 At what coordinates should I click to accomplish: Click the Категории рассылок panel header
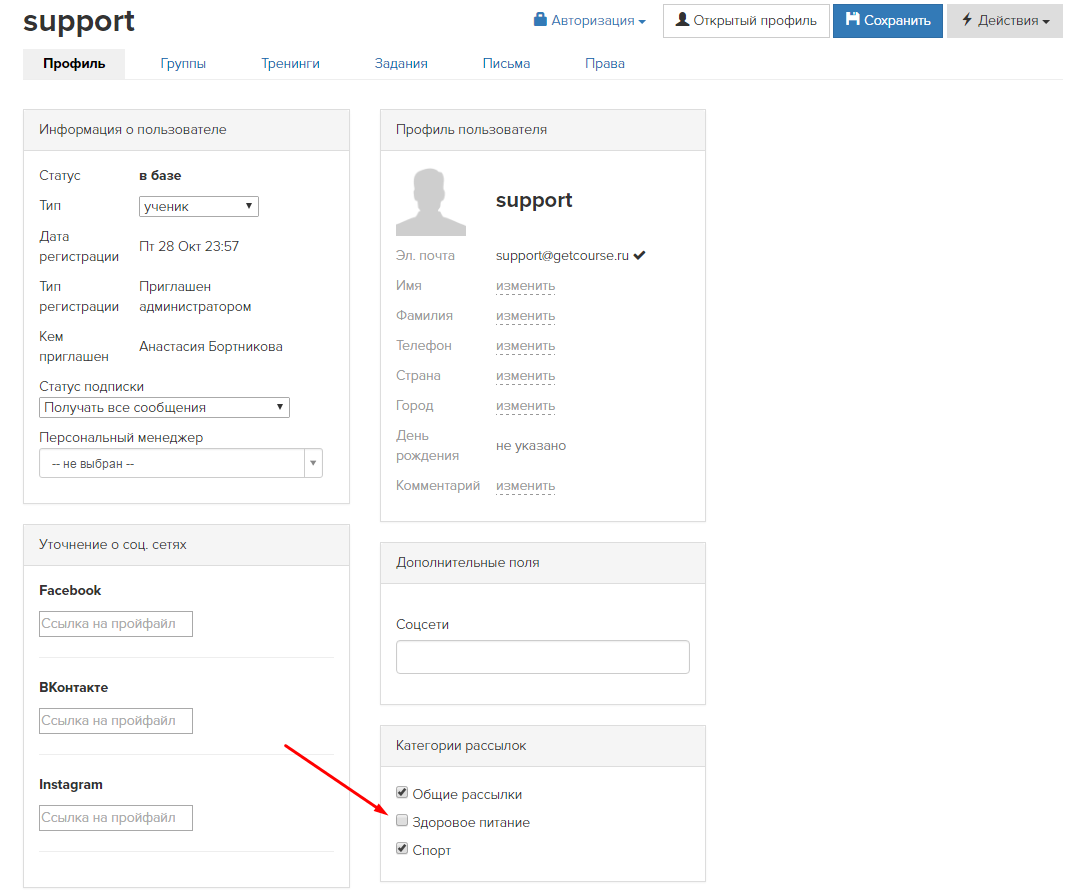click(543, 746)
